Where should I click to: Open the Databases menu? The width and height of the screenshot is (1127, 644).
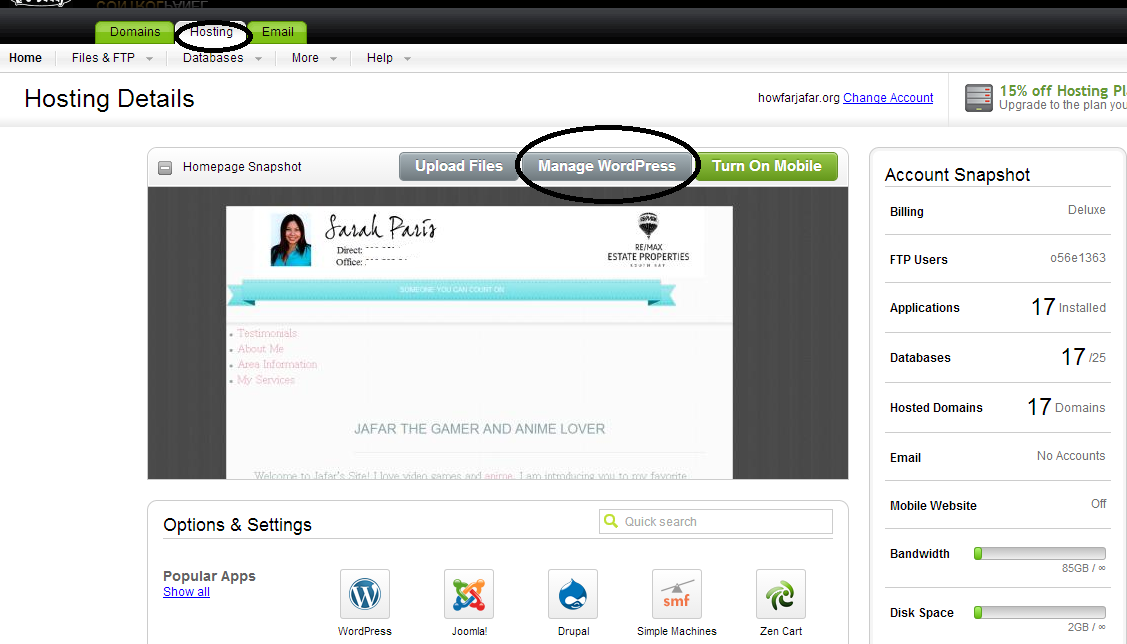213,58
